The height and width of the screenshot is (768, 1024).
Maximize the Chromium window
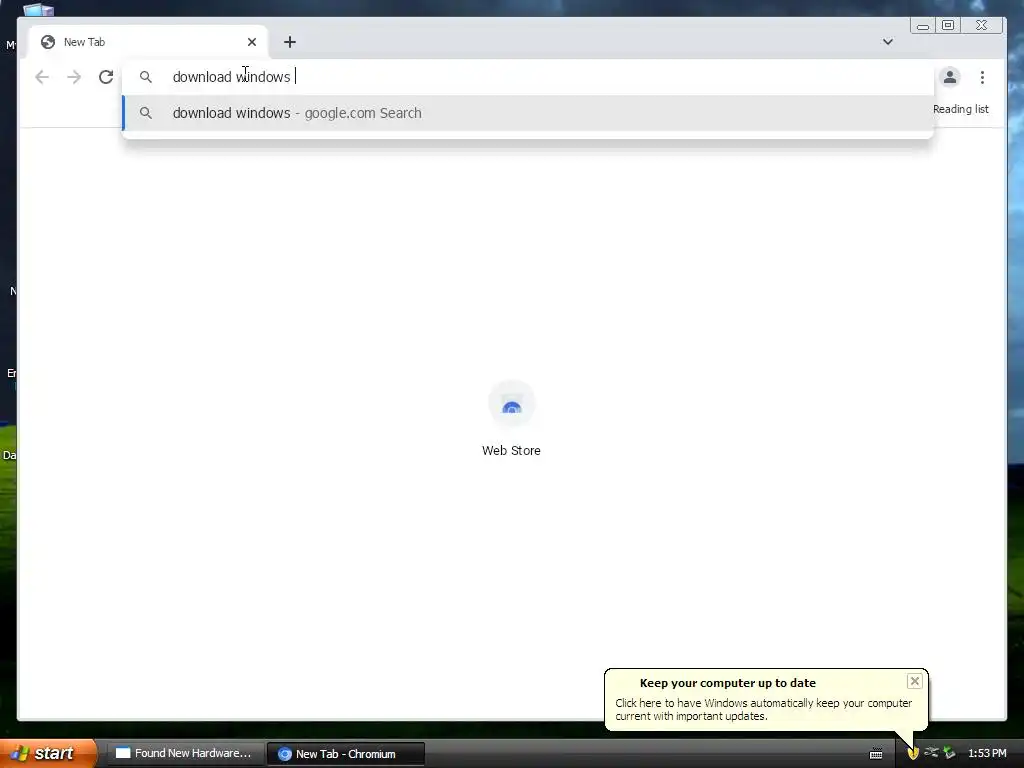point(948,25)
